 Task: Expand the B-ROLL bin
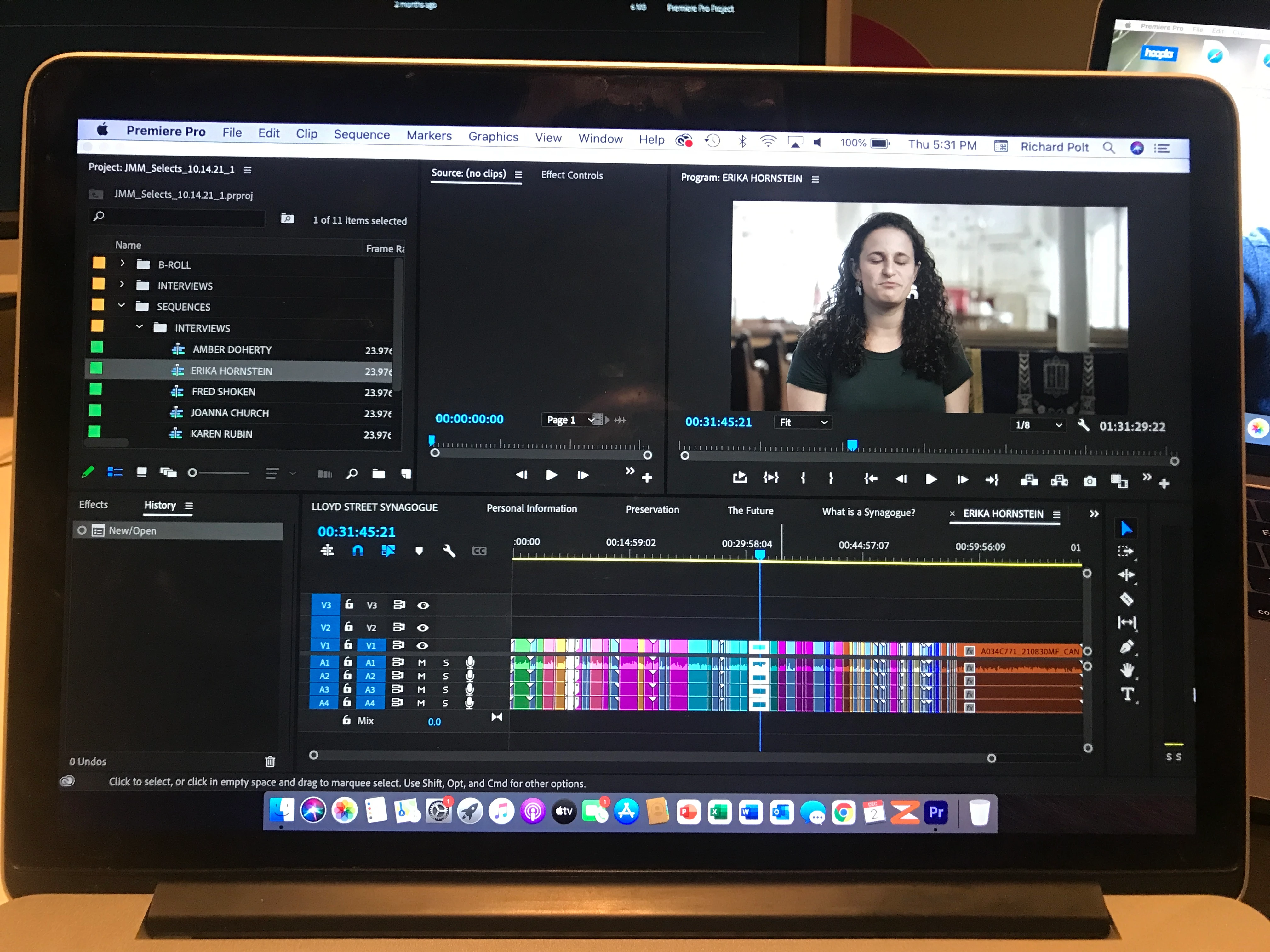[x=122, y=263]
